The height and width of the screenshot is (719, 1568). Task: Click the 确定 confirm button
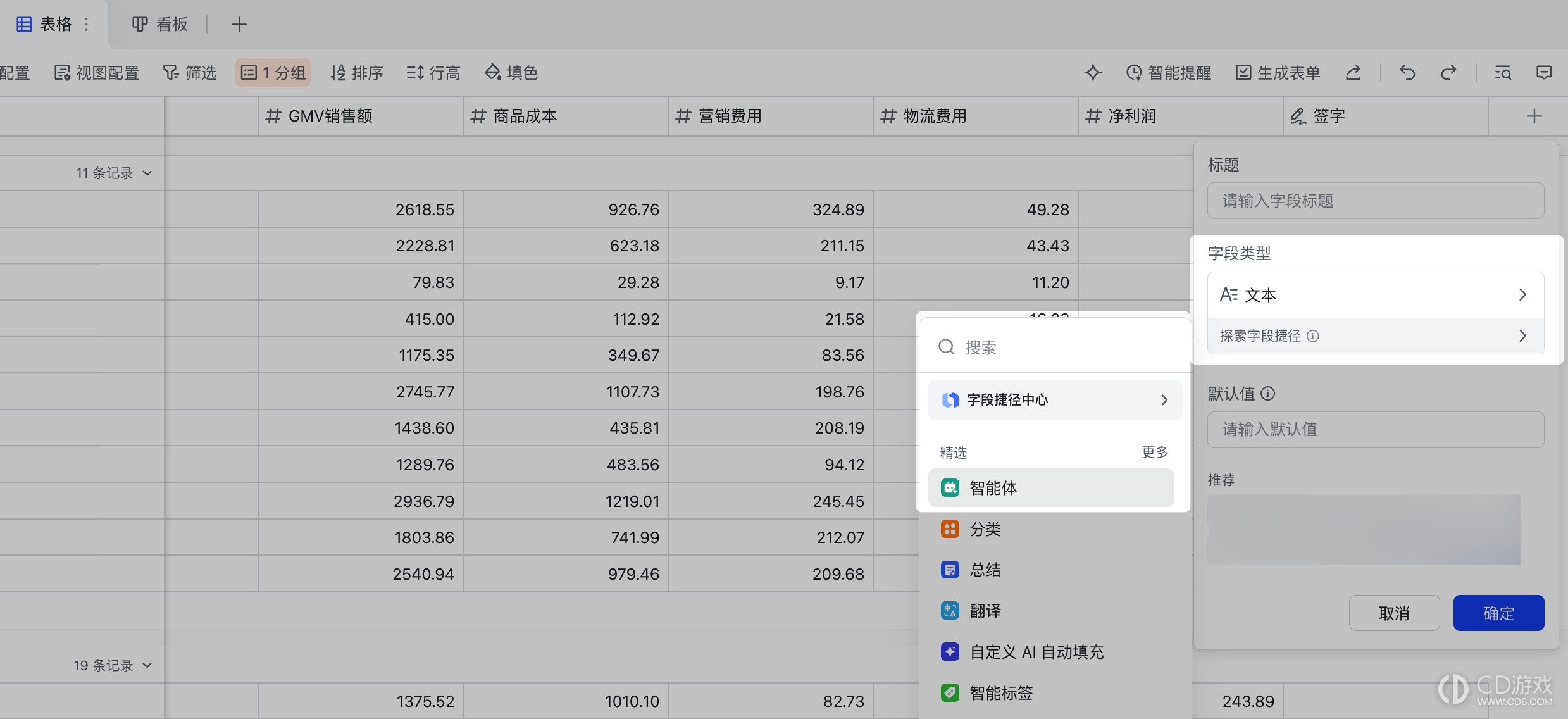pyautogui.click(x=1498, y=613)
